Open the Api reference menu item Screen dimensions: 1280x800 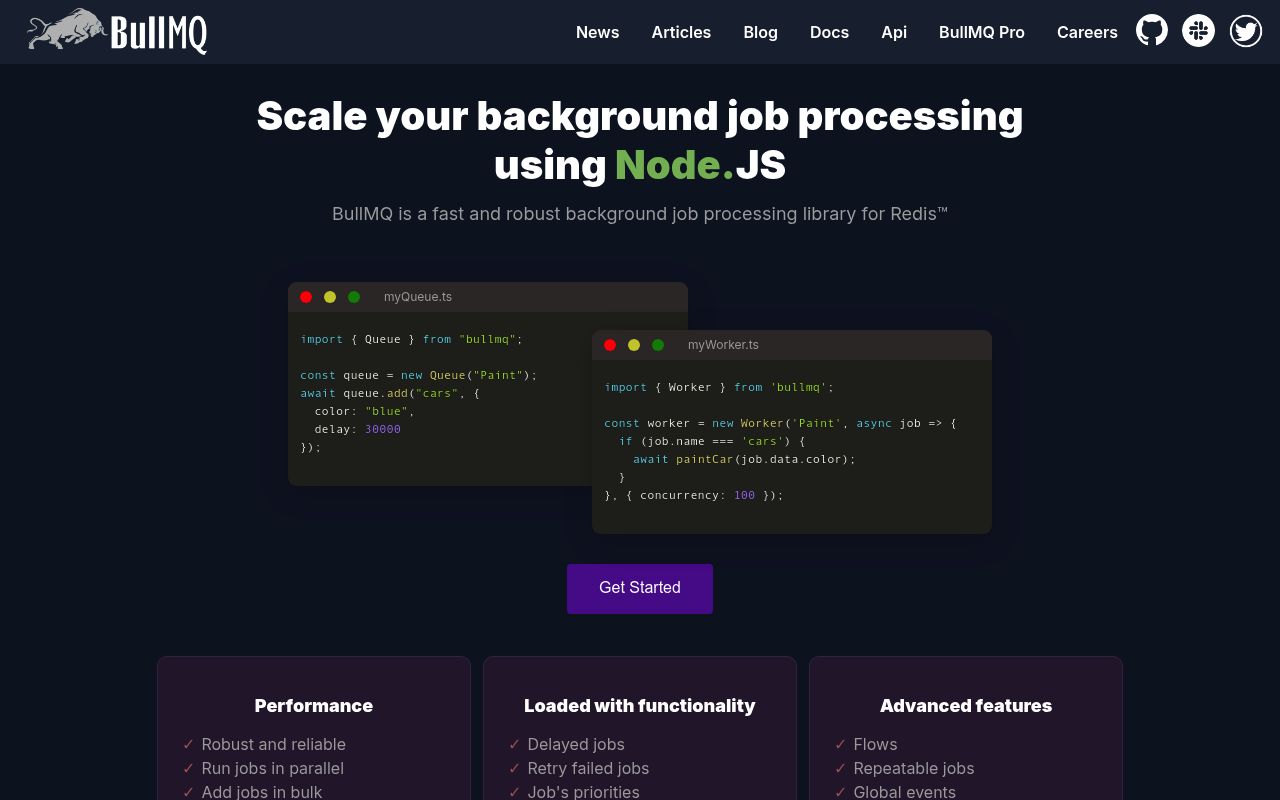(x=894, y=32)
